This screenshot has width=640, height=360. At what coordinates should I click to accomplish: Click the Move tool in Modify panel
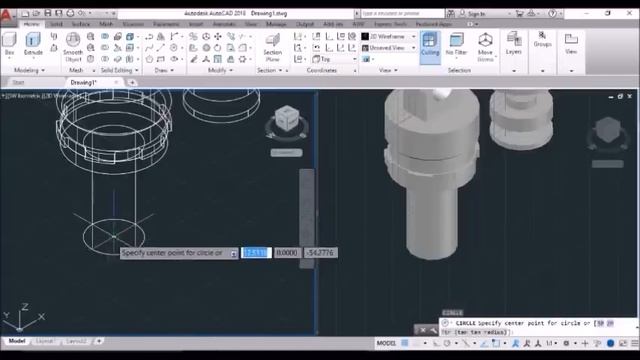pos(218,37)
